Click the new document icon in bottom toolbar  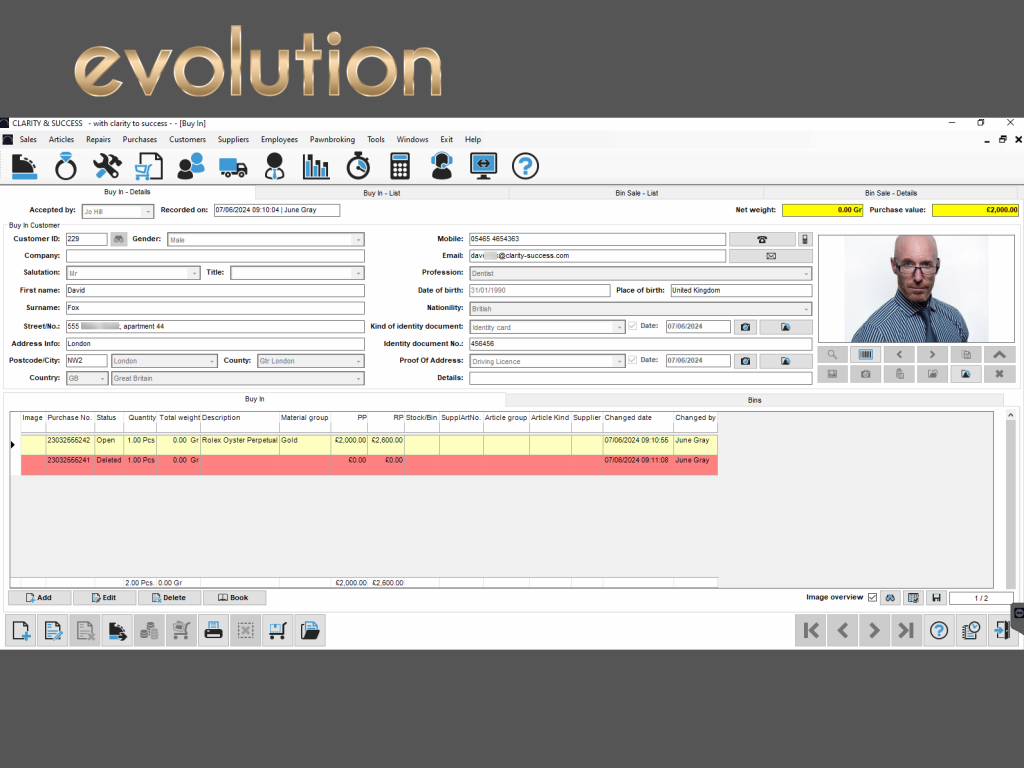click(x=21, y=631)
